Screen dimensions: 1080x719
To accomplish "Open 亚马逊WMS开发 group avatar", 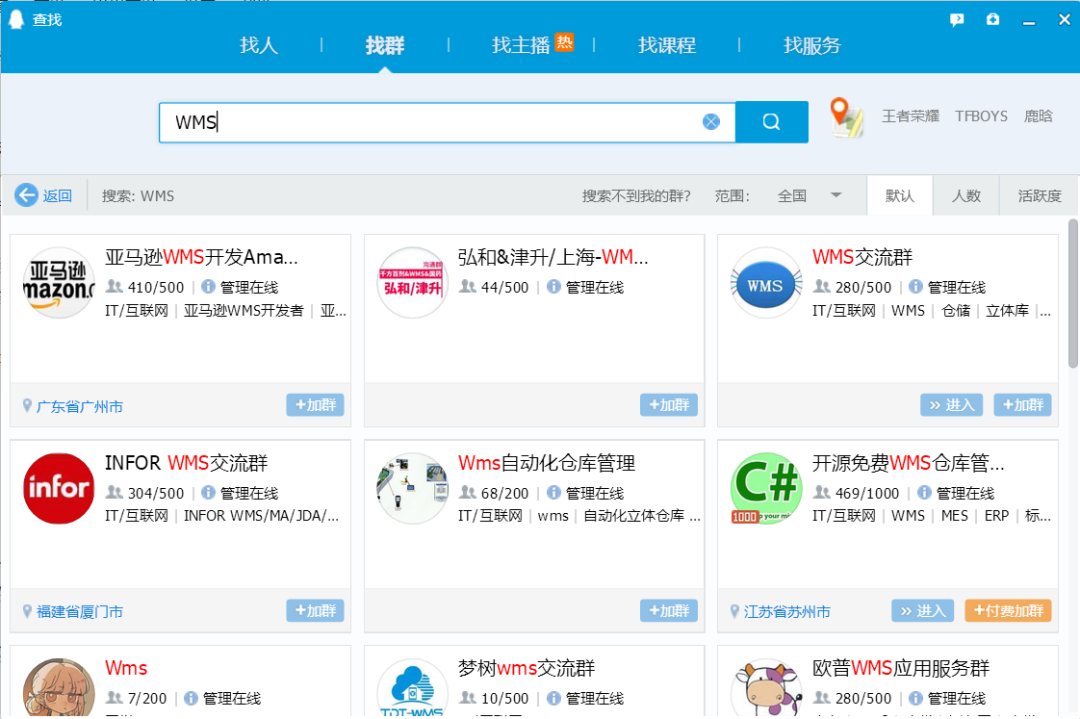I will tap(59, 282).
